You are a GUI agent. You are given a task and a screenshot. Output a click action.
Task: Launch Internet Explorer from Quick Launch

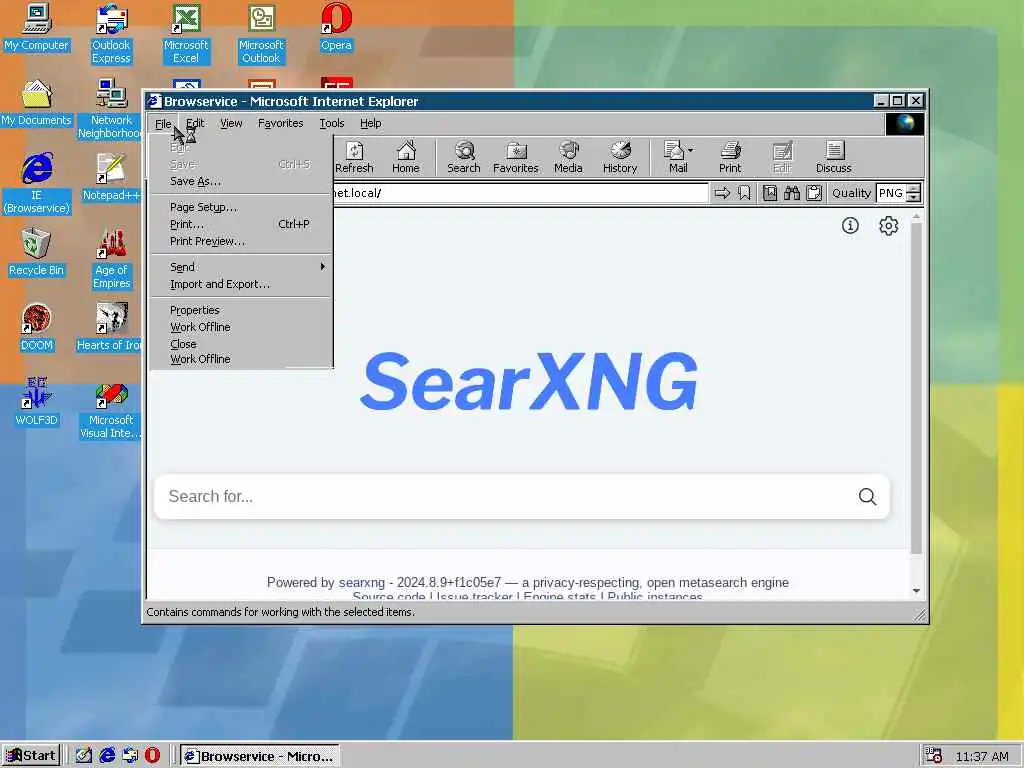tap(107, 756)
